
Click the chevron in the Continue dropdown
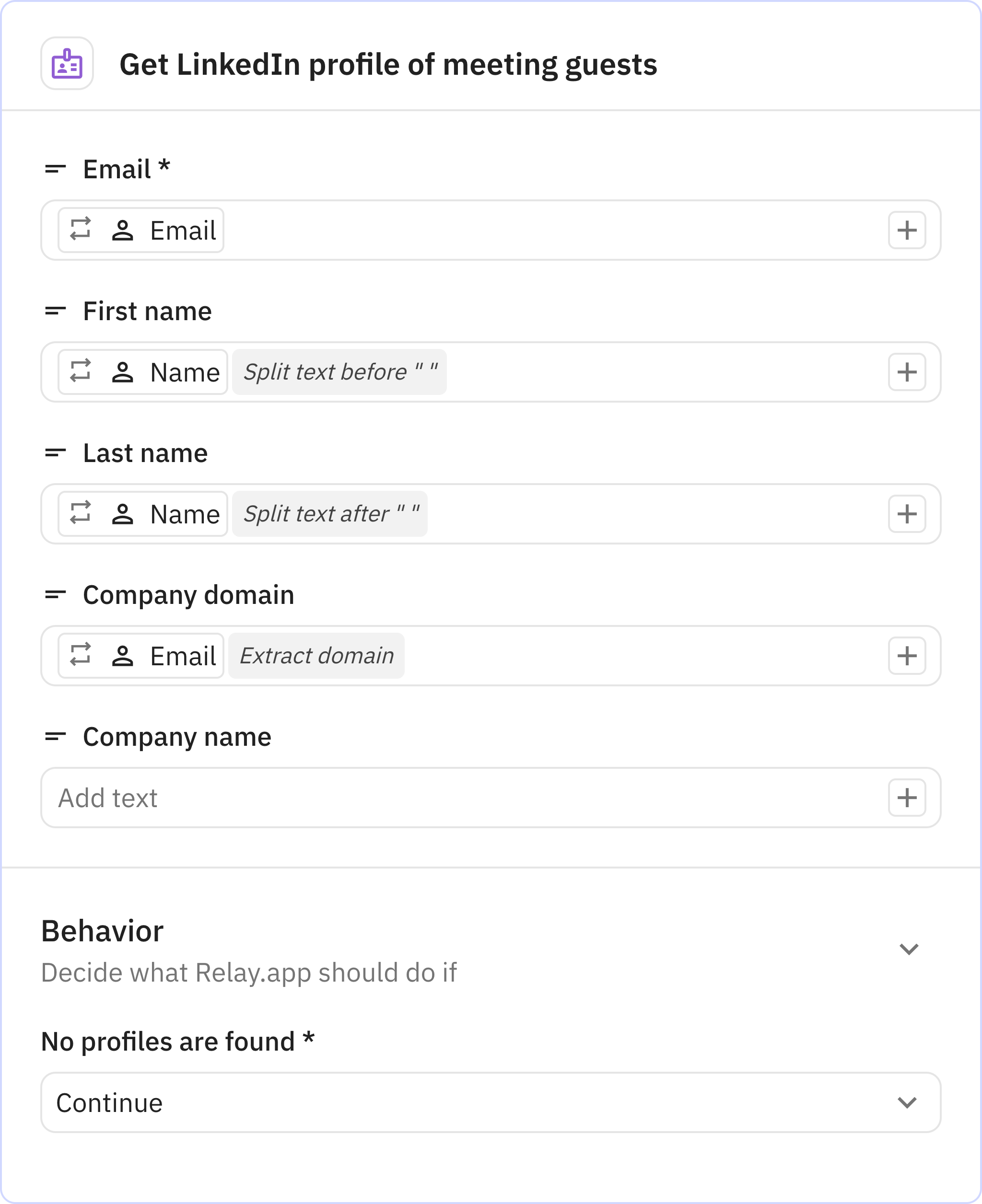pyautogui.click(x=907, y=1103)
